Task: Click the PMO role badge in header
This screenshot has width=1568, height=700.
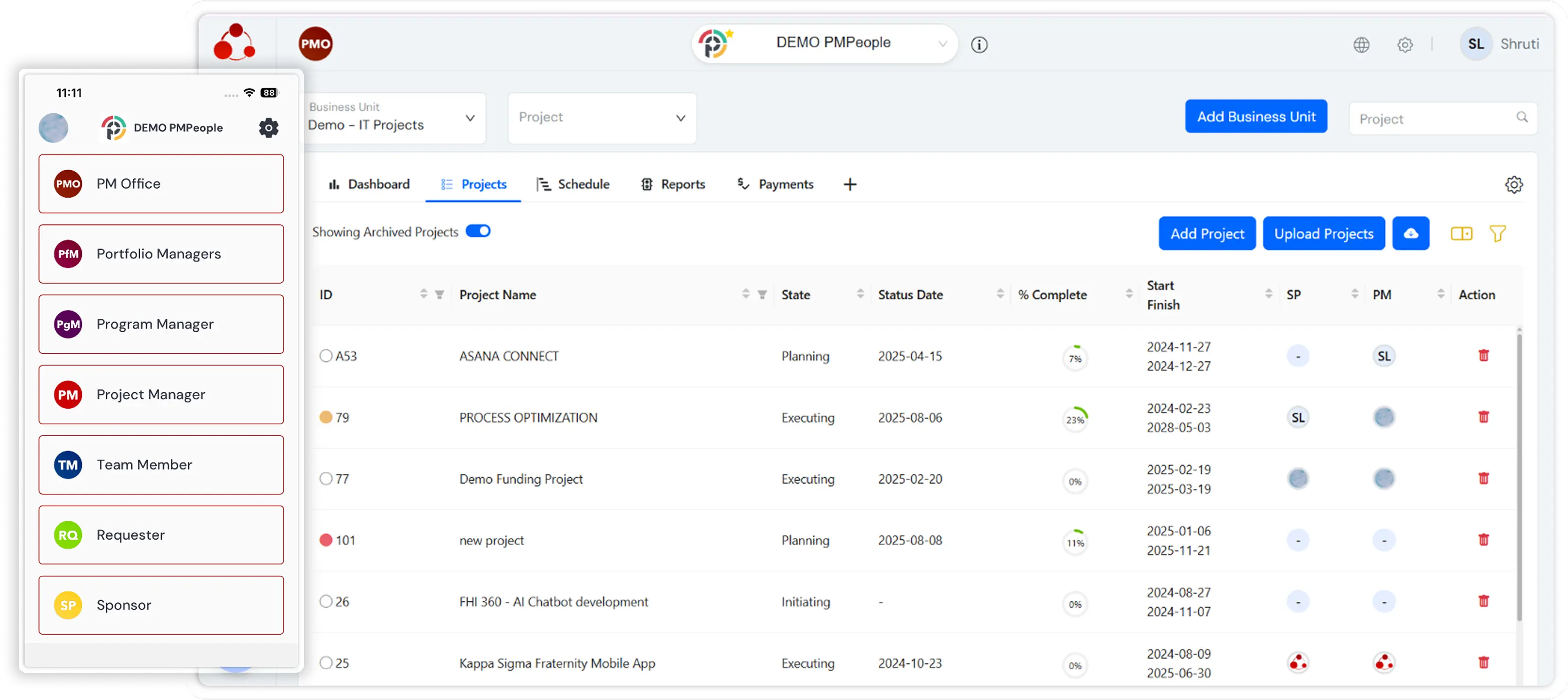Action: pyautogui.click(x=315, y=44)
